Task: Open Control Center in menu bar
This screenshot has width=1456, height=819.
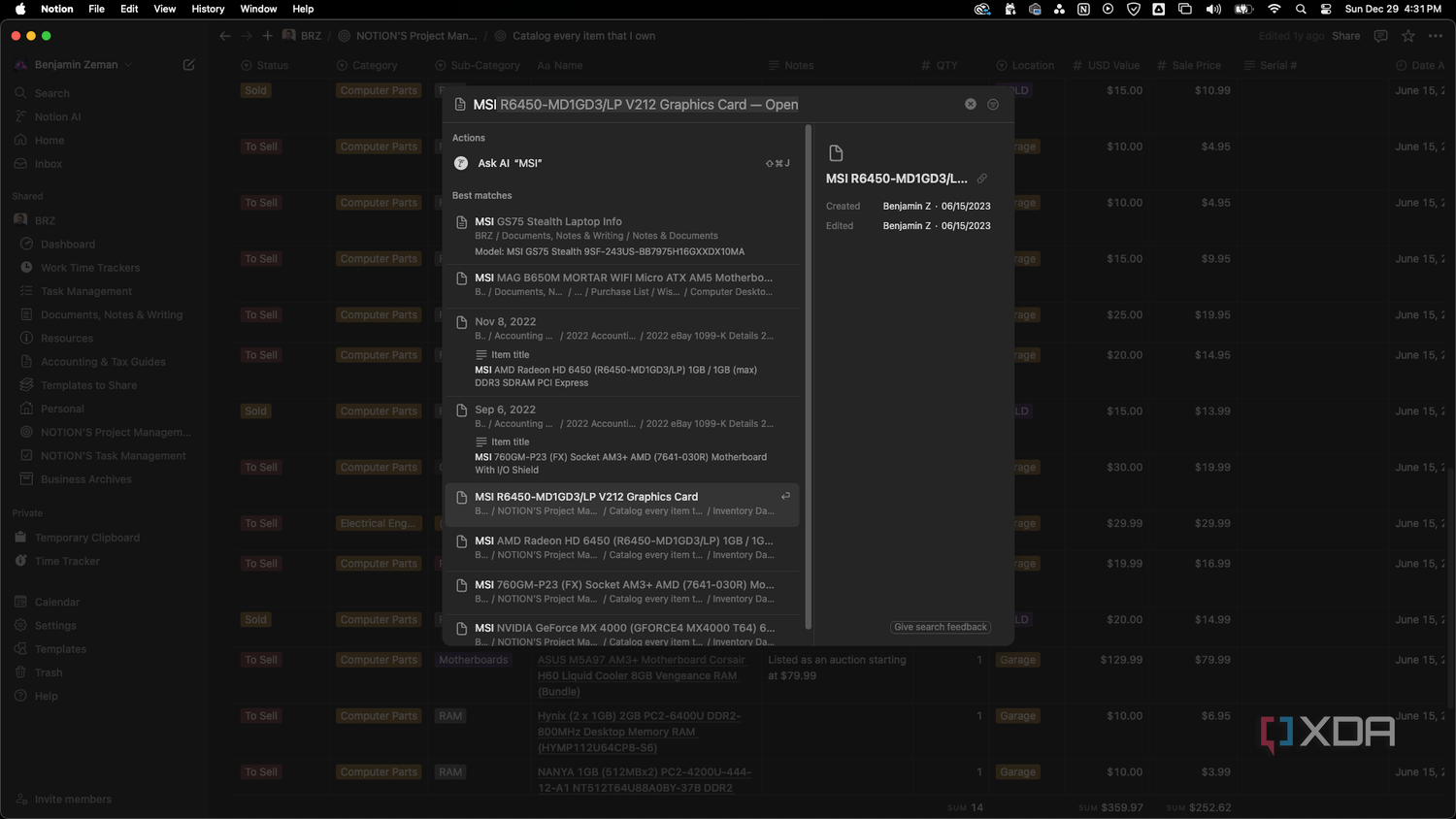Action: tap(1326, 9)
